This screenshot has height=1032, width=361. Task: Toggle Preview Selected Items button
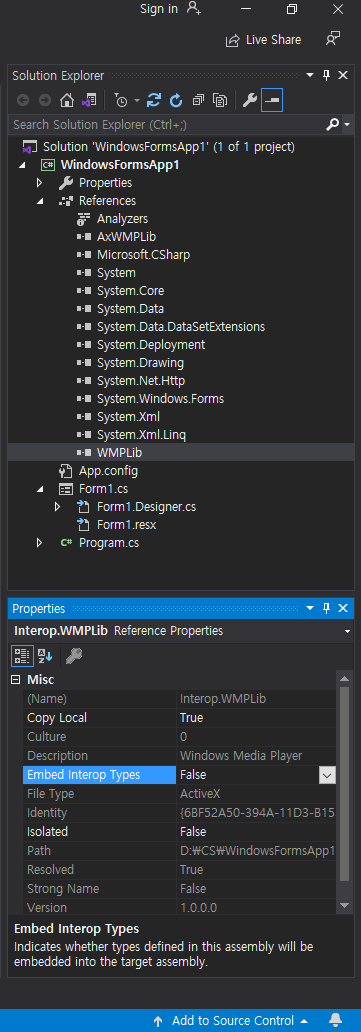pos(271,100)
